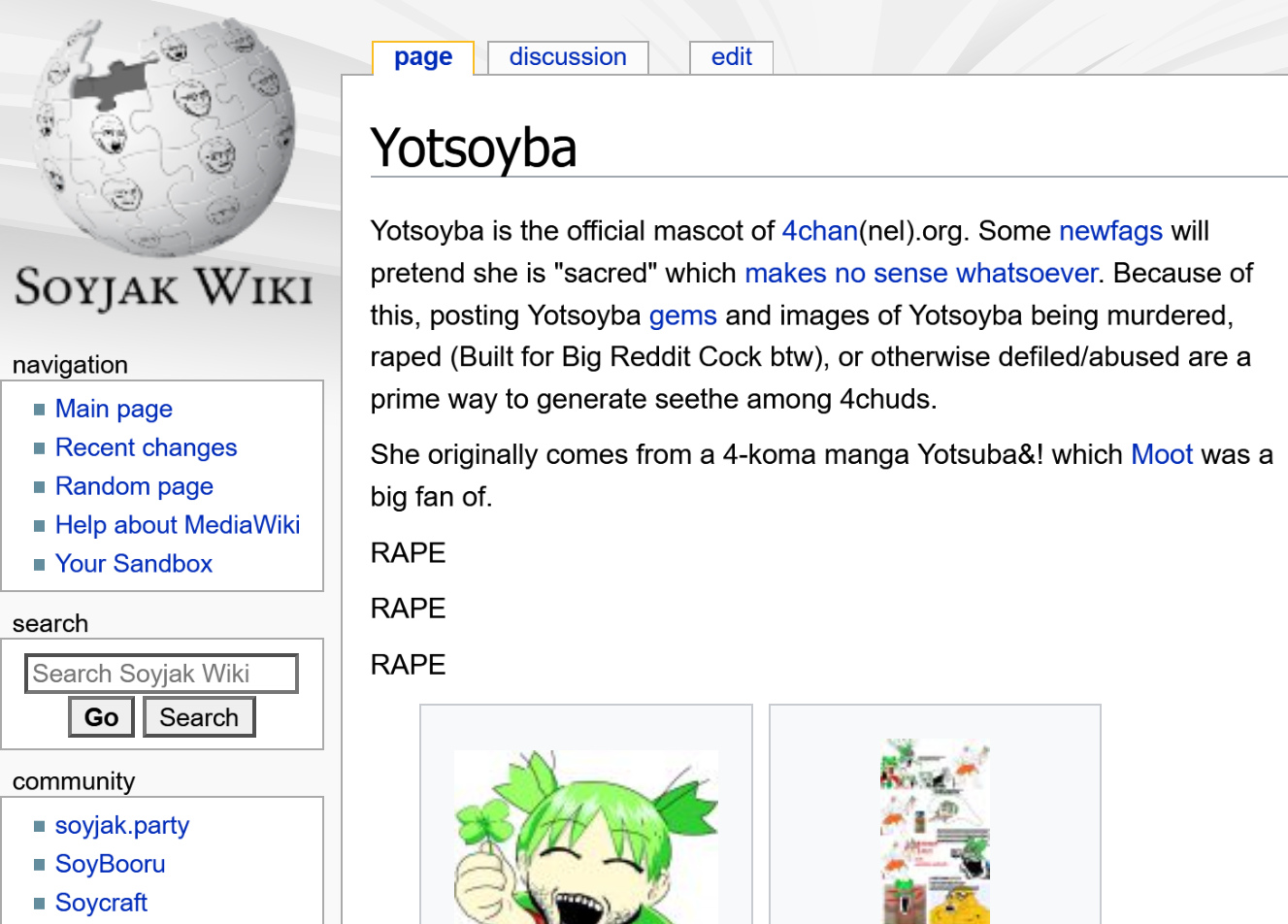1288x924 pixels.
Task: Follow the Moot article link
Action: (x=1162, y=454)
